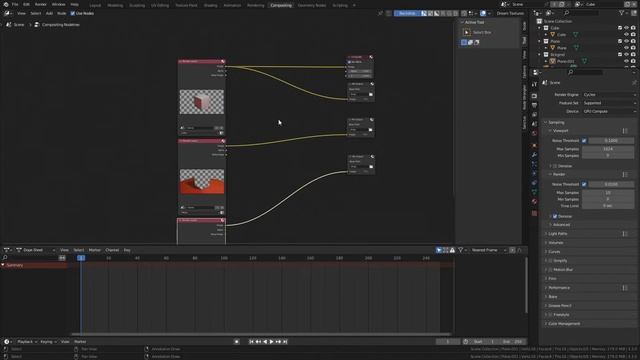
Task: Open the Window menu
Action: coord(58,4)
